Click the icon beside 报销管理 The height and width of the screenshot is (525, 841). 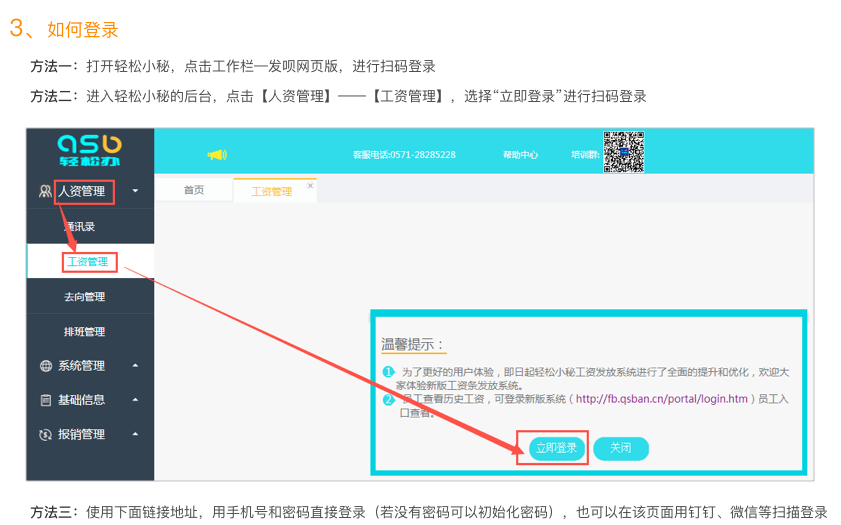tap(46, 434)
